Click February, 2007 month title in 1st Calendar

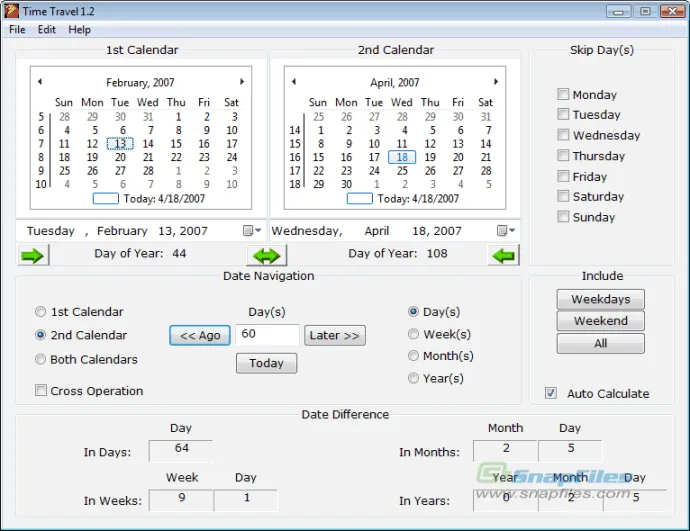[140, 82]
